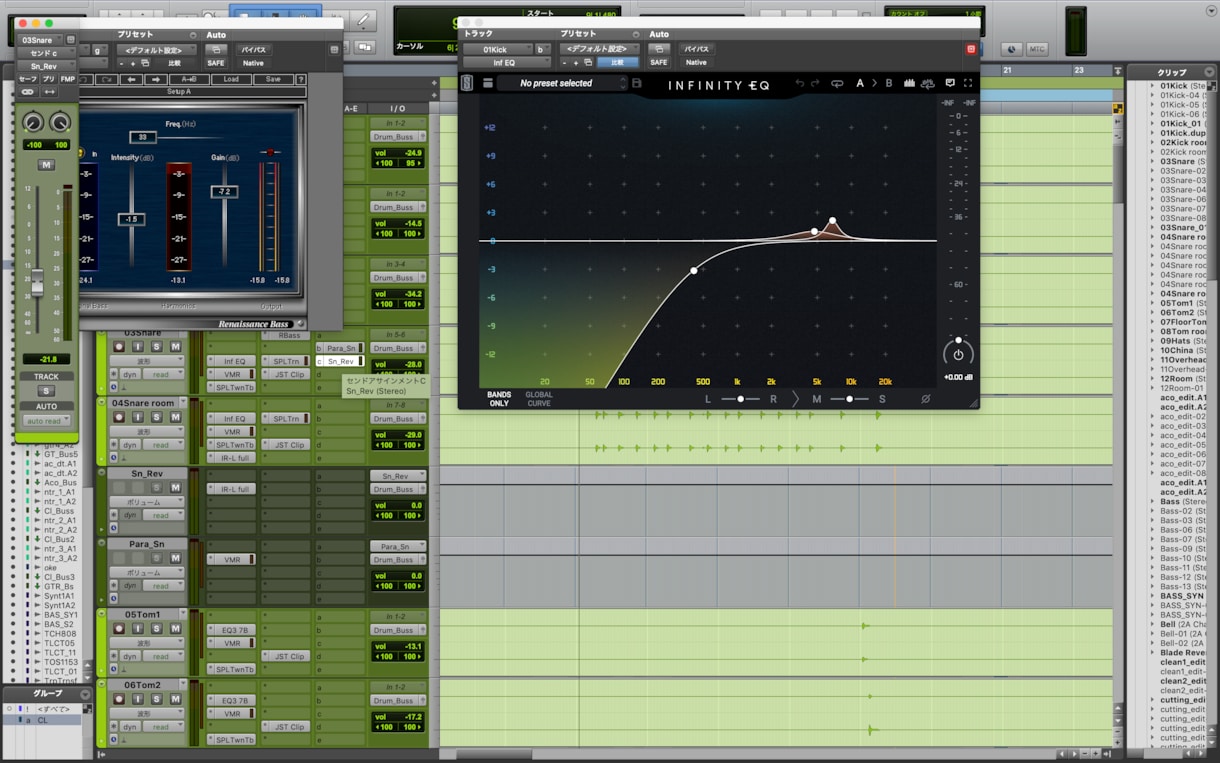Open Sn_Rev output selector on Sn_Rev track
1220x763 pixels.
(397, 476)
